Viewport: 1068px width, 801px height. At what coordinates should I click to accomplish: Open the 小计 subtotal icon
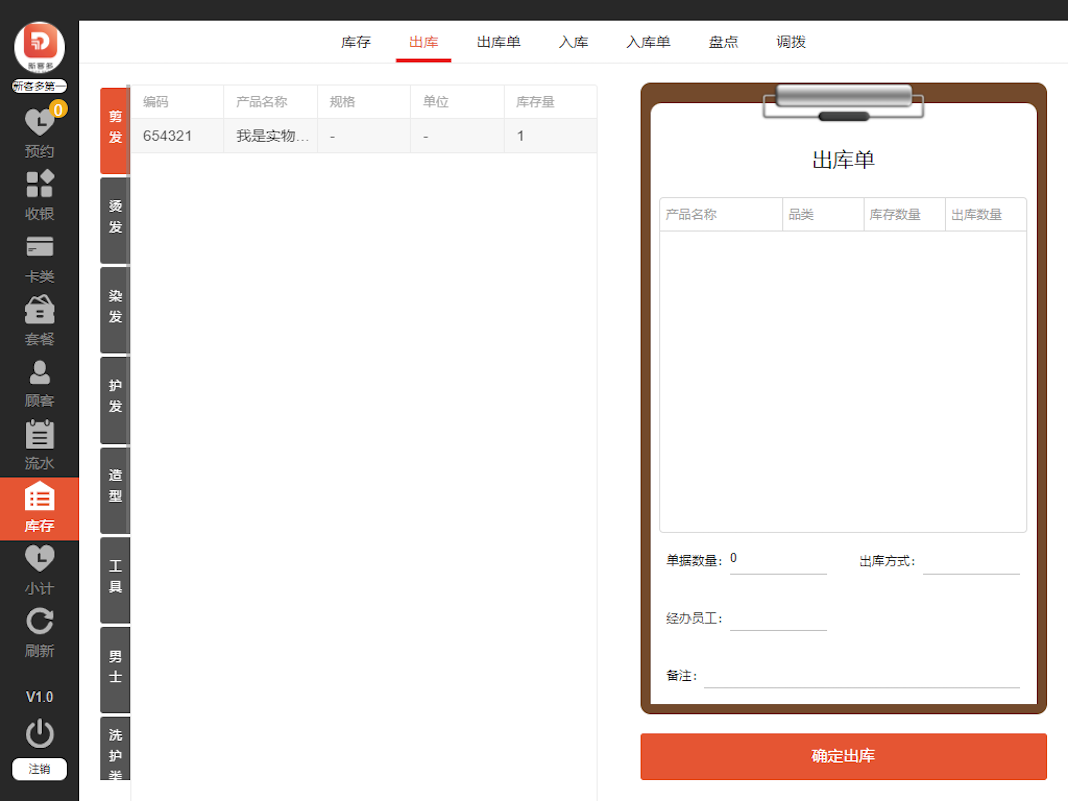(39, 570)
